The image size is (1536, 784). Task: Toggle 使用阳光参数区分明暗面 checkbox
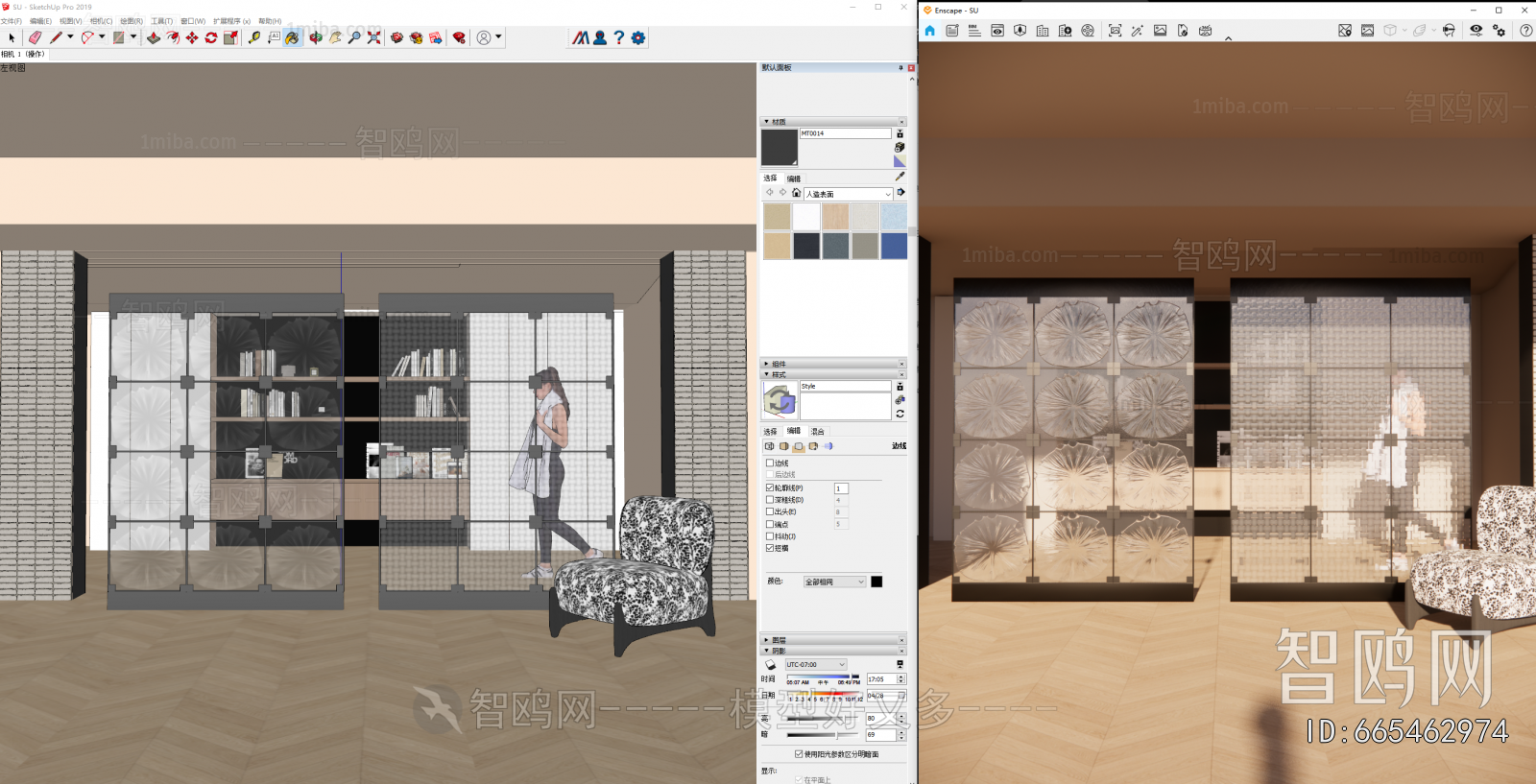point(799,754)
